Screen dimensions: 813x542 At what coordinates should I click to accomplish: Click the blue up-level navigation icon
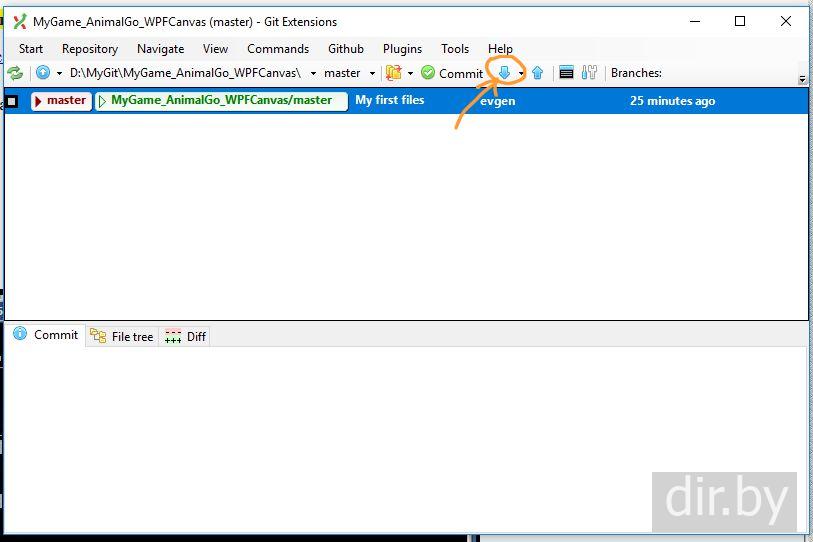click(43, 73)
